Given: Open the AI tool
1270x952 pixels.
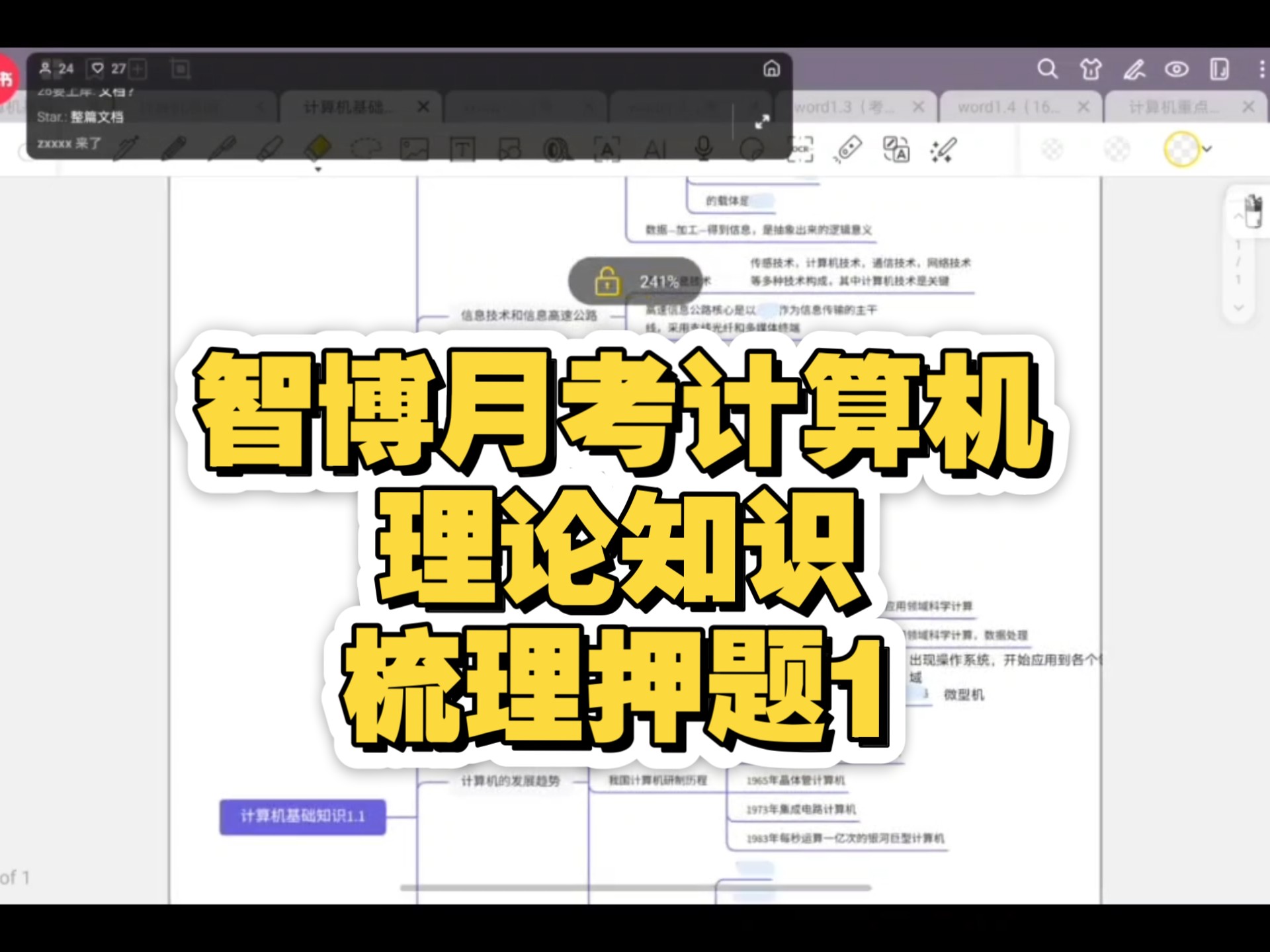Looking at the screenshot, I should point(655,149).
